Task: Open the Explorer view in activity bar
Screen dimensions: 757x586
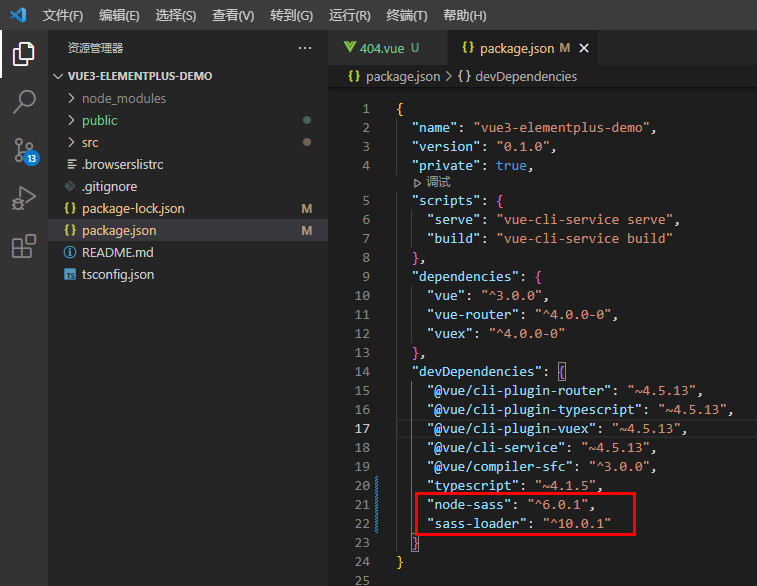Action: (24, 54)
